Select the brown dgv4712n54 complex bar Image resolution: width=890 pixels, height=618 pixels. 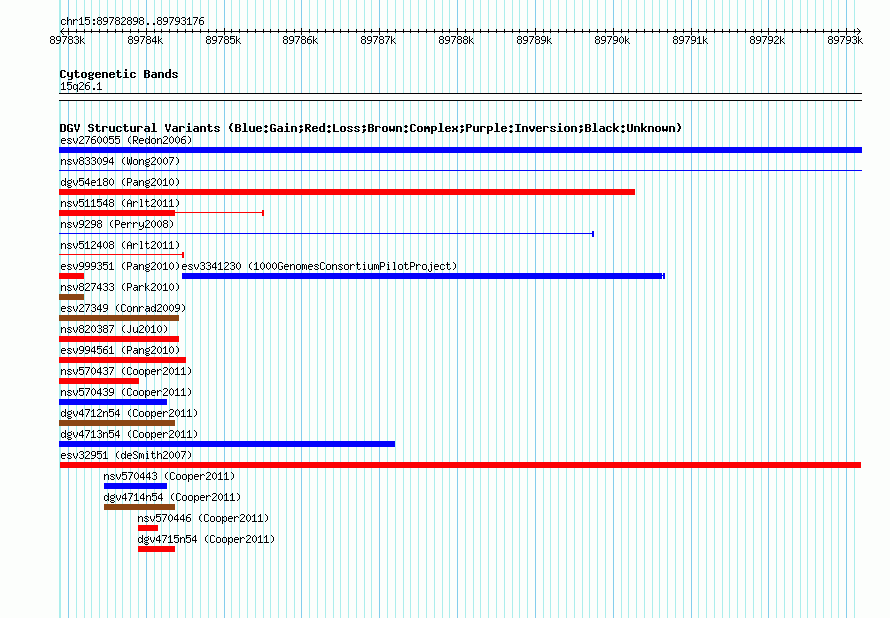pos(117,423)
